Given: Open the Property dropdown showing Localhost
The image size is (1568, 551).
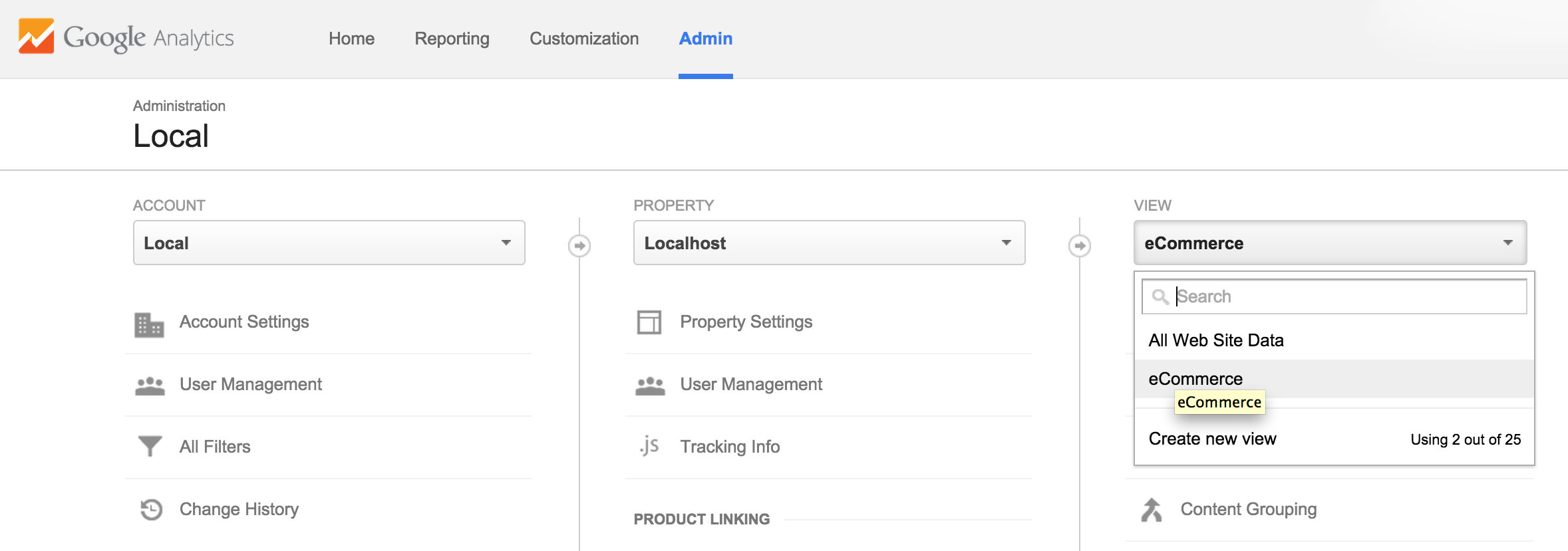Looking at the screenshot, I should [x=830, y=243].
